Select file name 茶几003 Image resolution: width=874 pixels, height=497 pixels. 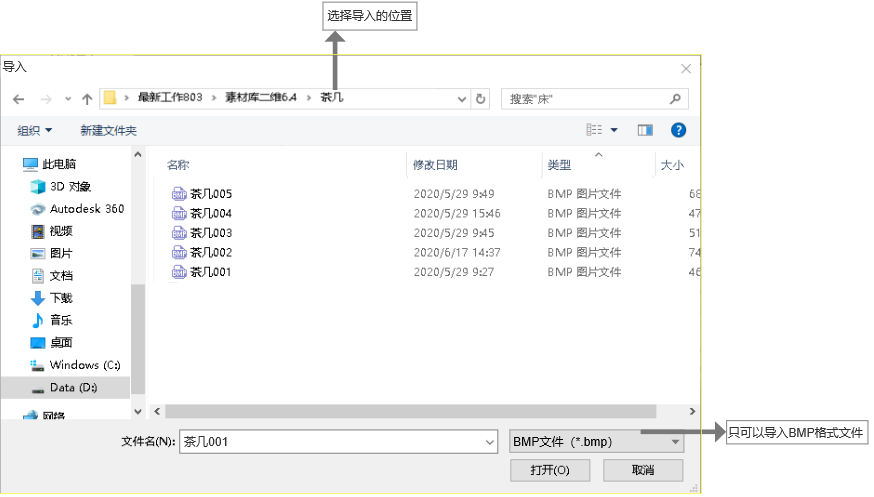211,233
